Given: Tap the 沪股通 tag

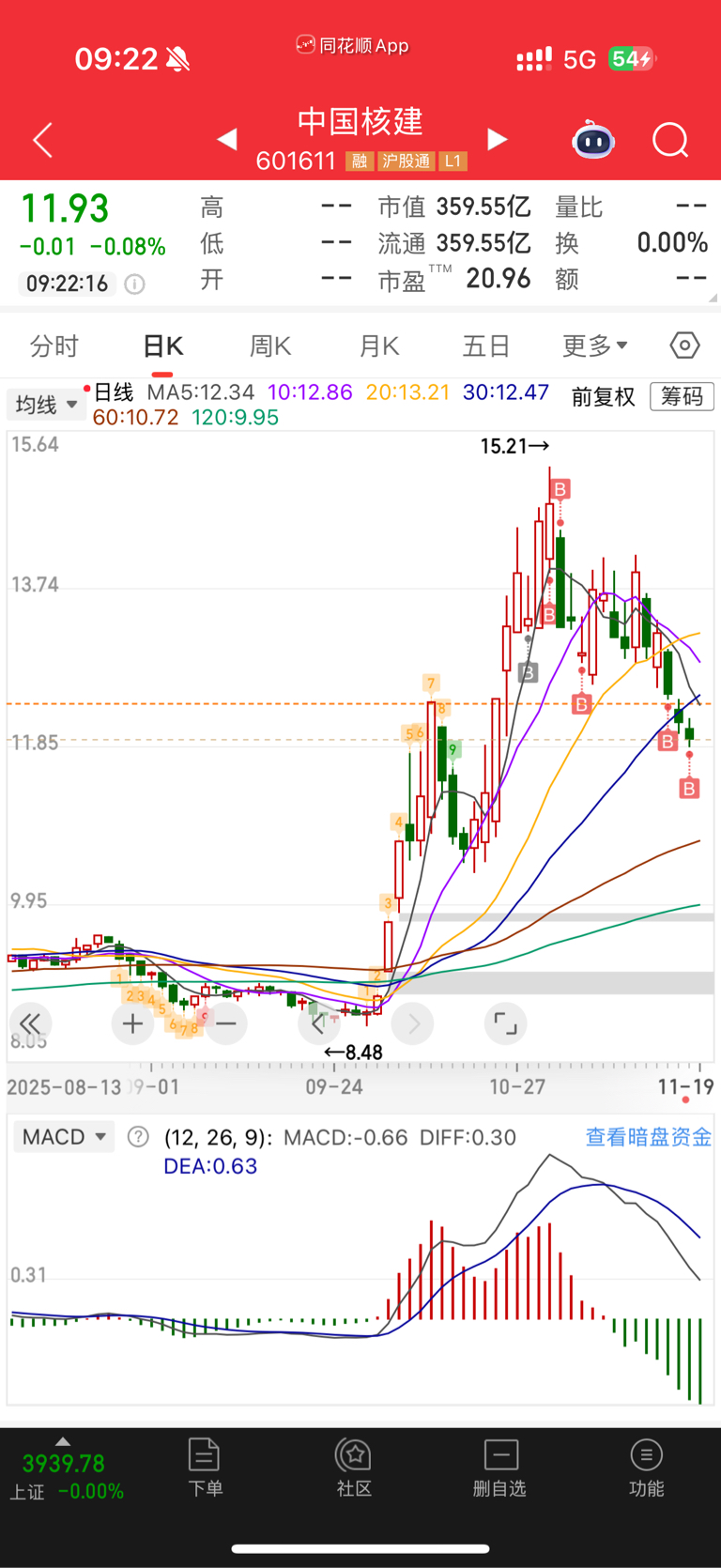Looking at the screenshot, I should tap(406, 161).
